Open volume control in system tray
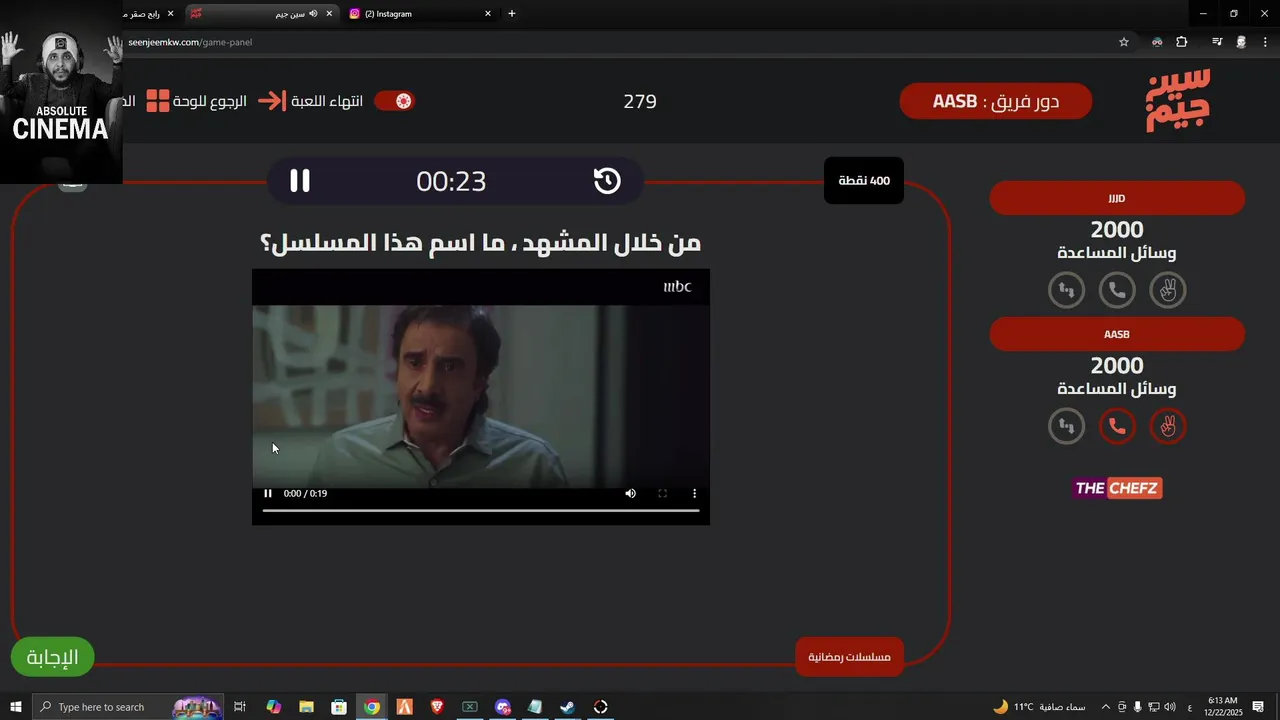Viewport: 1280px width, 720px height. click(1170, 707)
